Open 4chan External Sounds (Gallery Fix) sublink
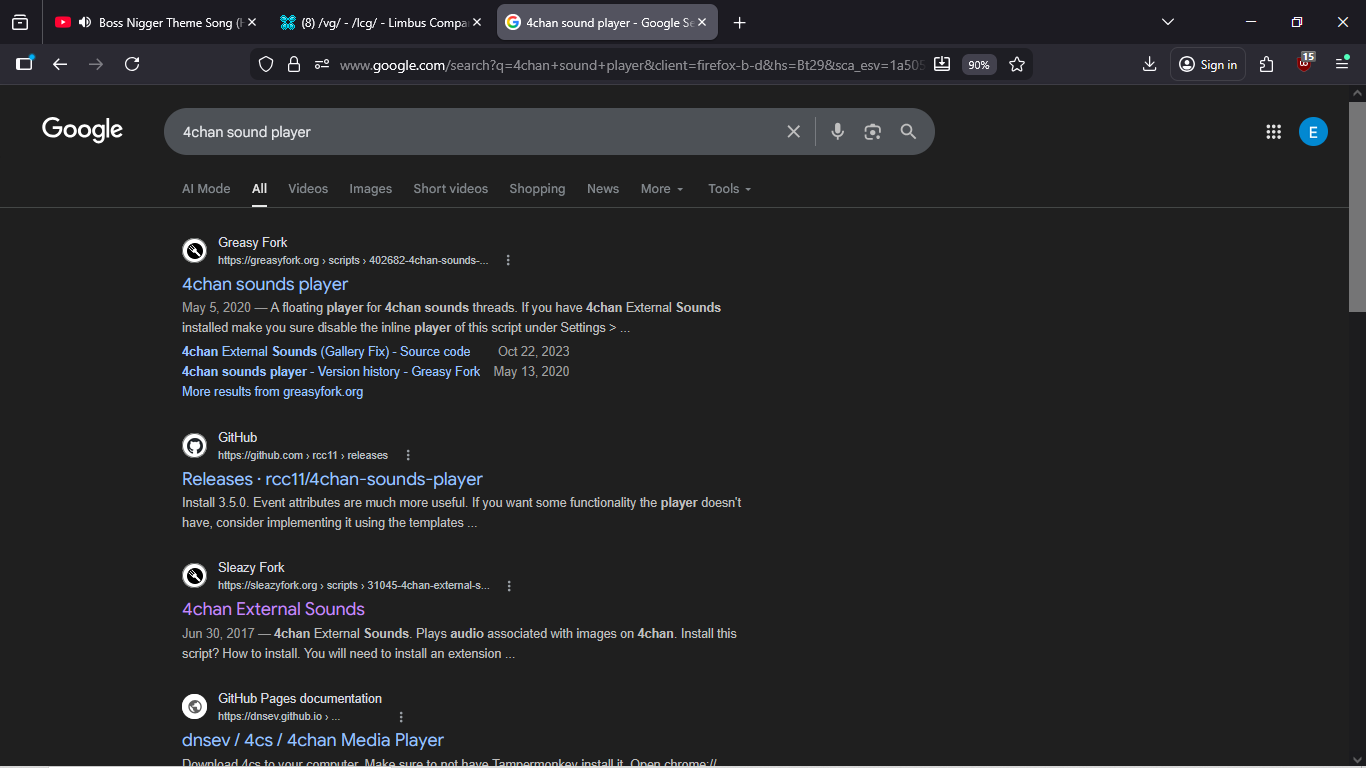Screen dimensions: 1366x768 point(326,351)
